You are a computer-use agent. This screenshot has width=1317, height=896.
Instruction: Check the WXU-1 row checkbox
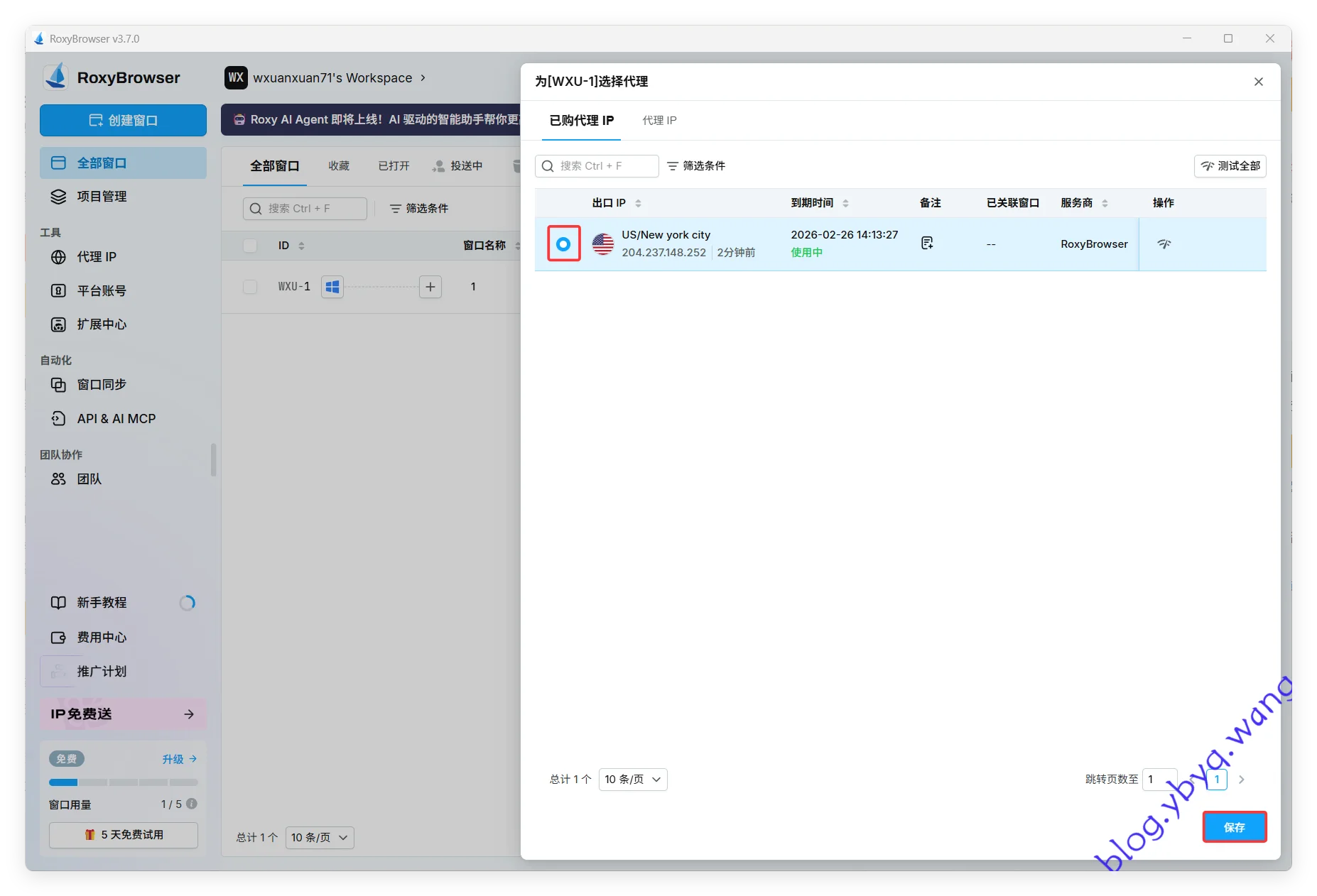click(x=250, y=287)
